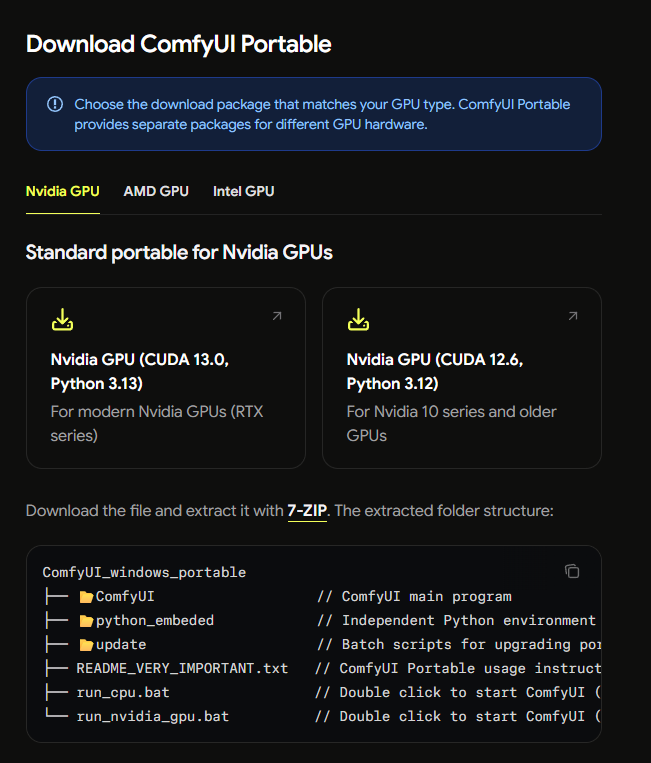Copy the folder structure code block
651x763 pixels.
coord(572,571)
